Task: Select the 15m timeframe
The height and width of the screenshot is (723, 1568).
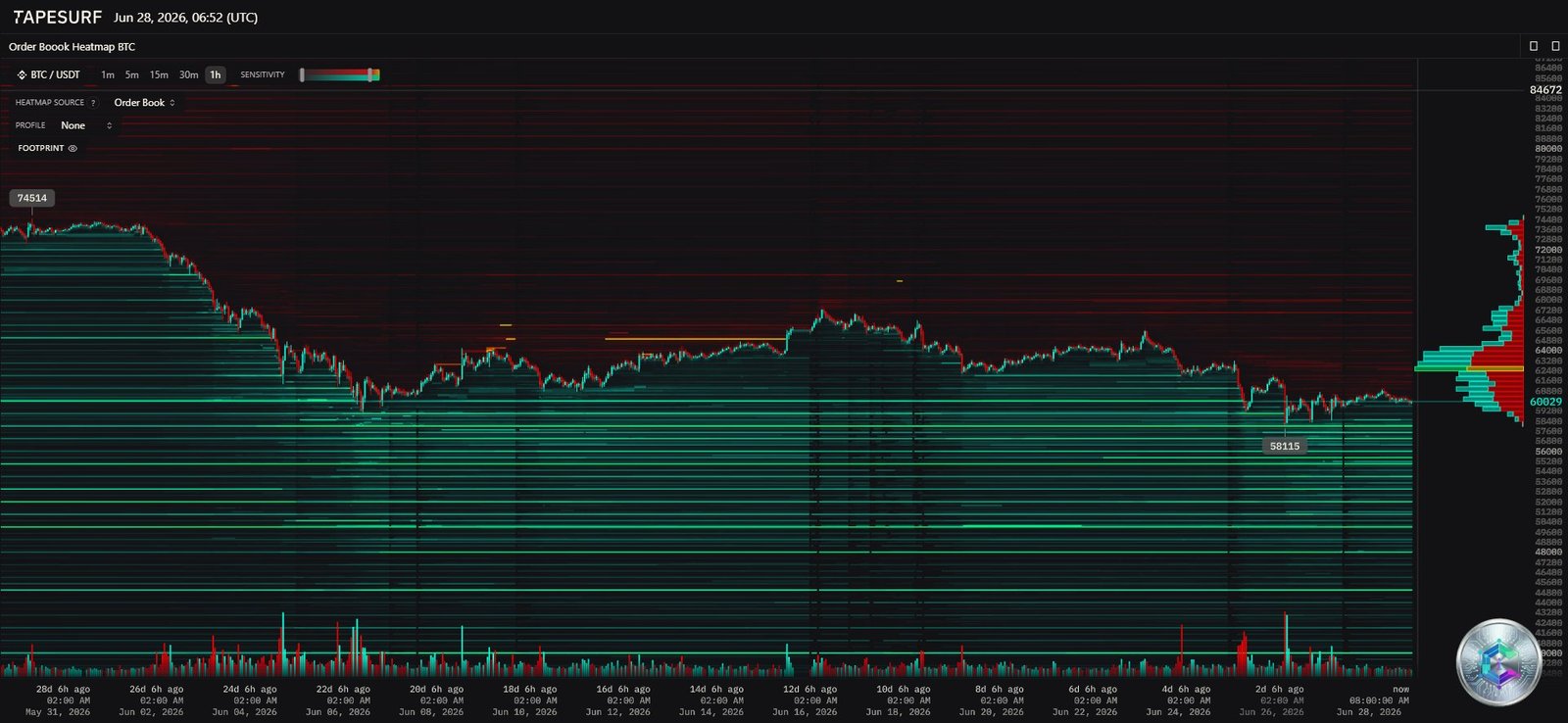Action: pyautogui.click(x=159, y=74)
